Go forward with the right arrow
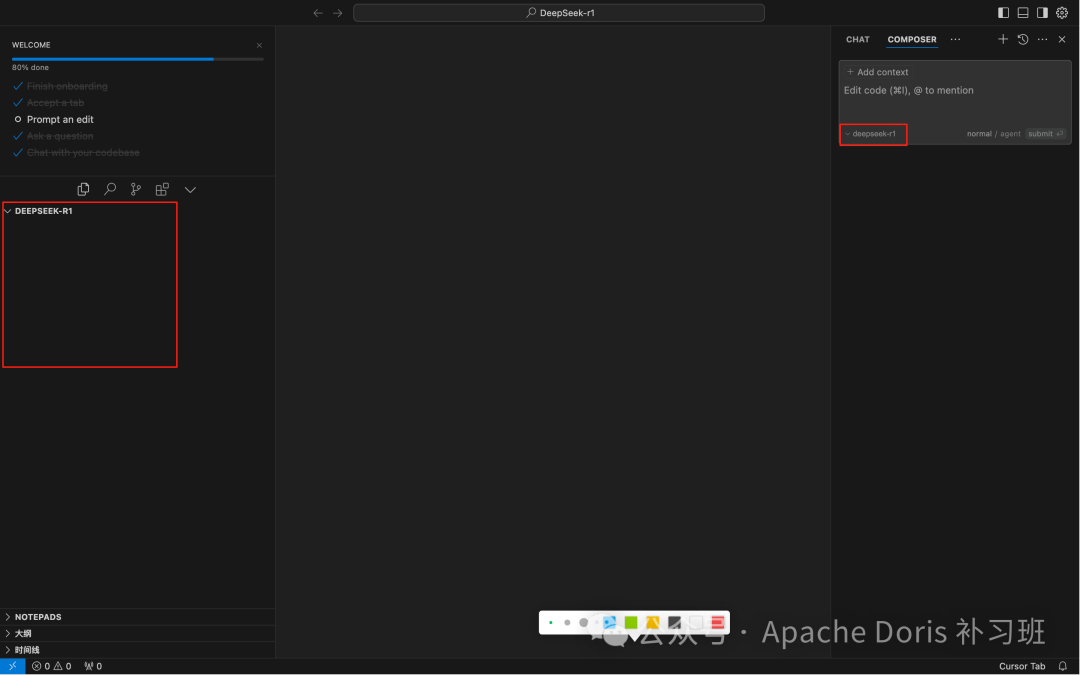The width and height of the screenshot is (1080, 675). 338,13
